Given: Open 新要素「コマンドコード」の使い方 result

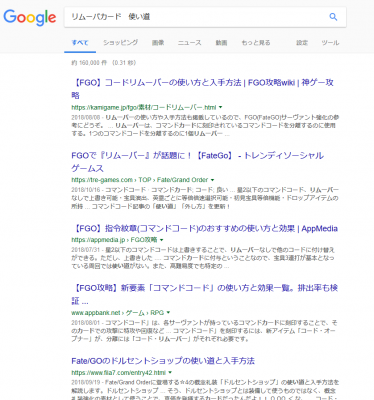Looking at the screenshot, I should [205, 294].
